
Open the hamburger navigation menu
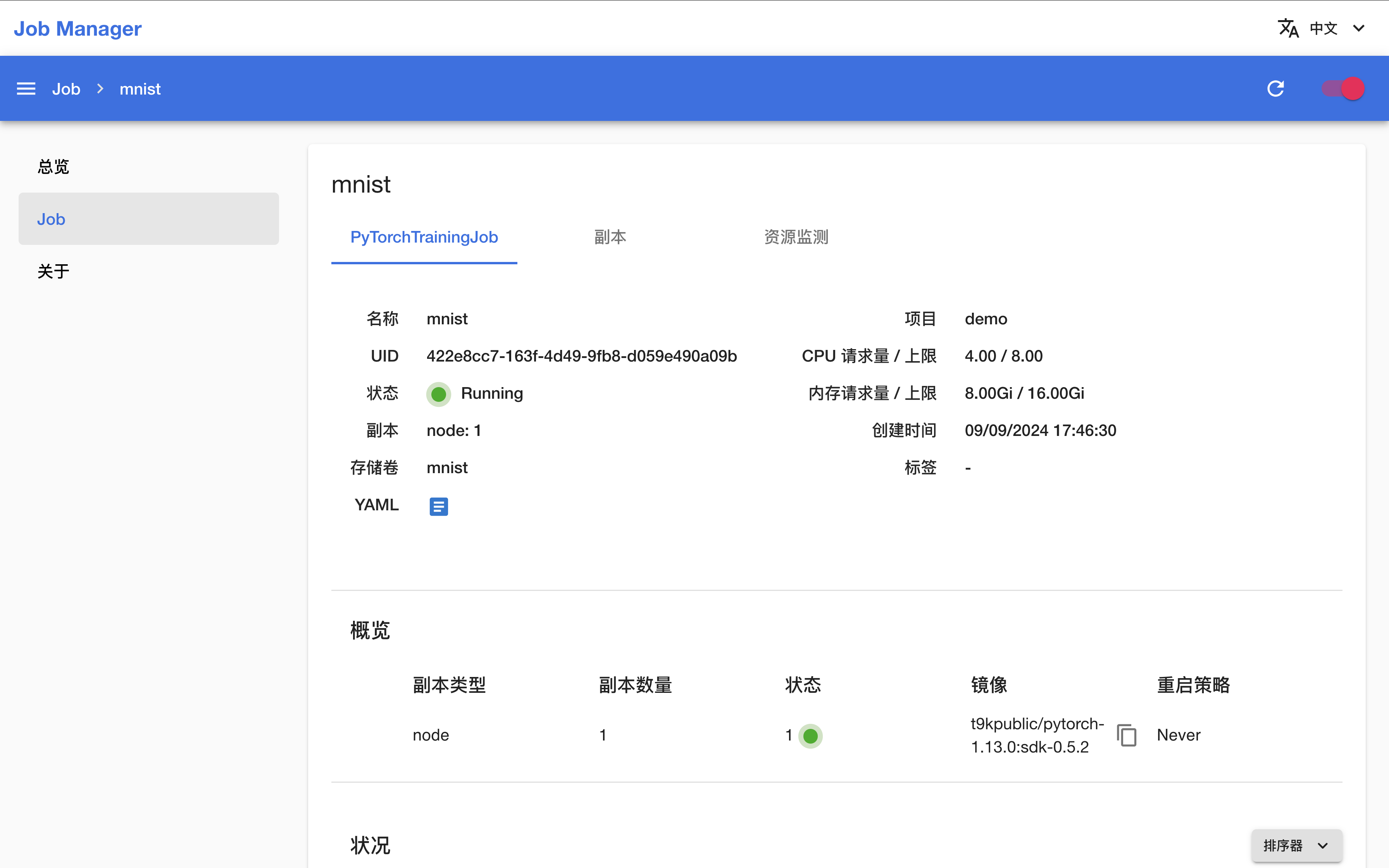click(26, 89)
